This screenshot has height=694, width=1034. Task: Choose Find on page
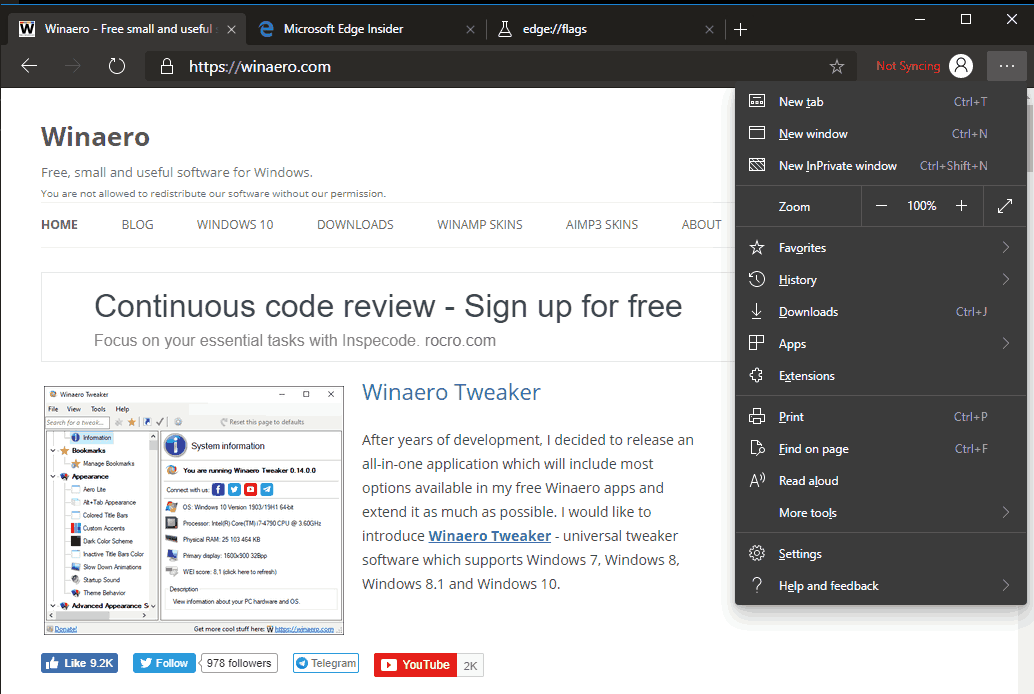[881, 449]
